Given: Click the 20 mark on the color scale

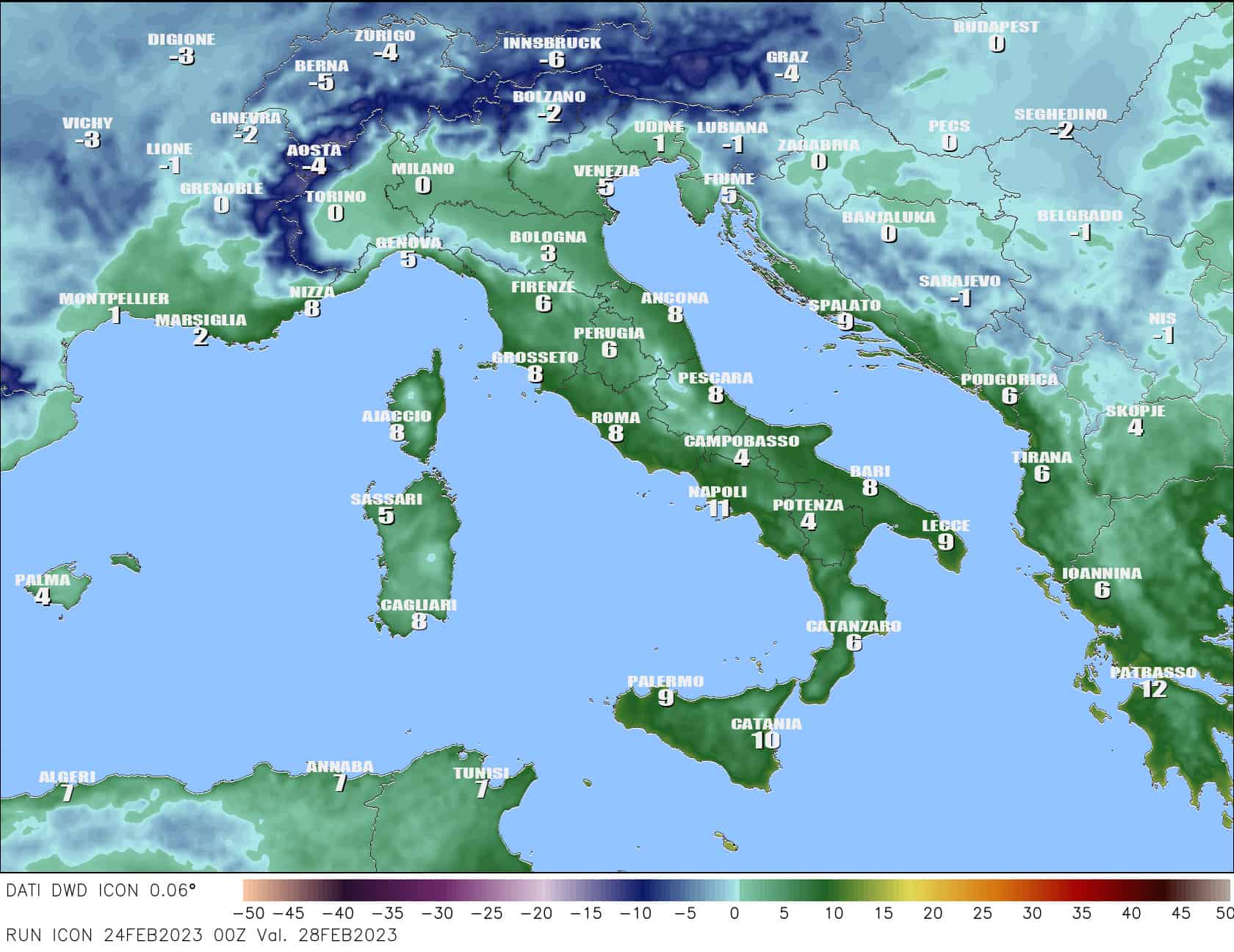Looking at the screenshot, I should click(933, 913).
